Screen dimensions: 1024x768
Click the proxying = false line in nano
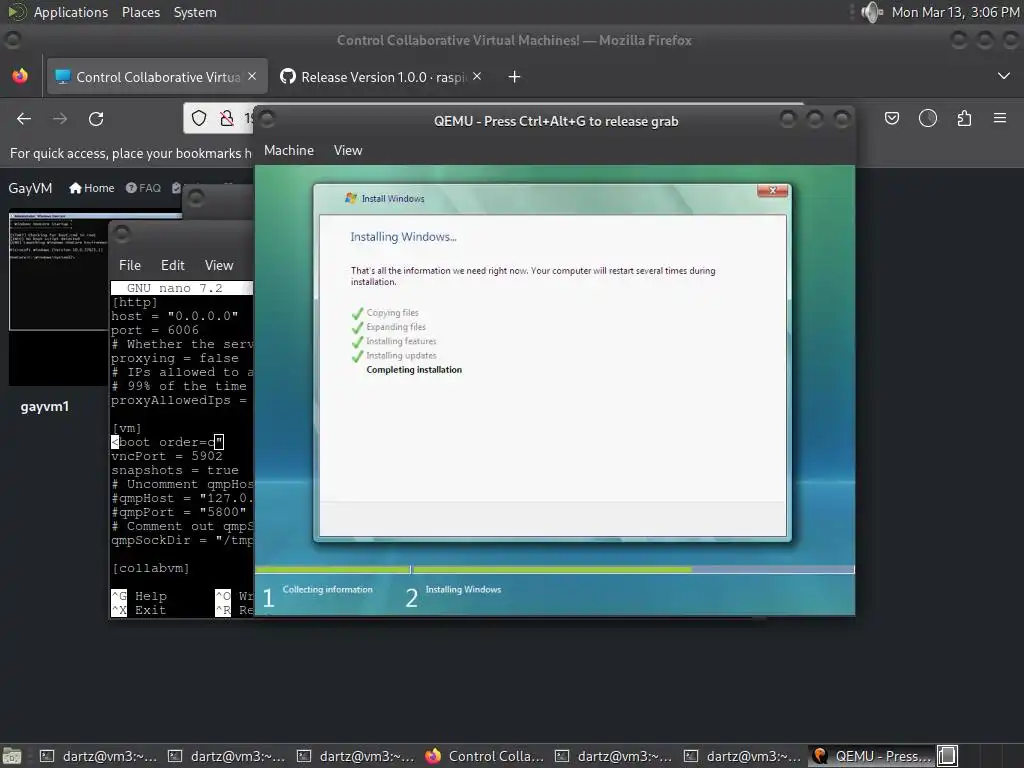(174, 358)
